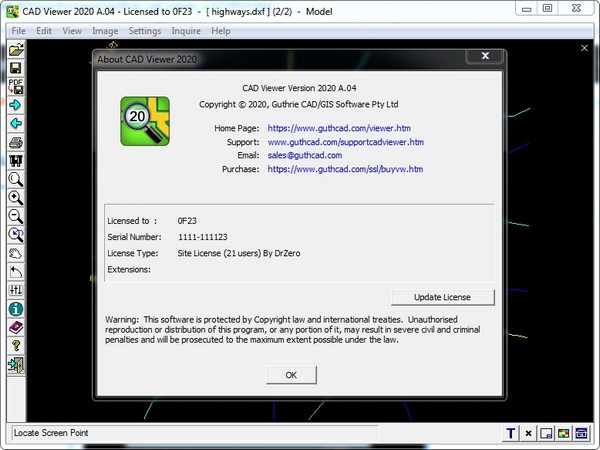
Task: Toggle the T text button in status bar
Action: (510, 434)
